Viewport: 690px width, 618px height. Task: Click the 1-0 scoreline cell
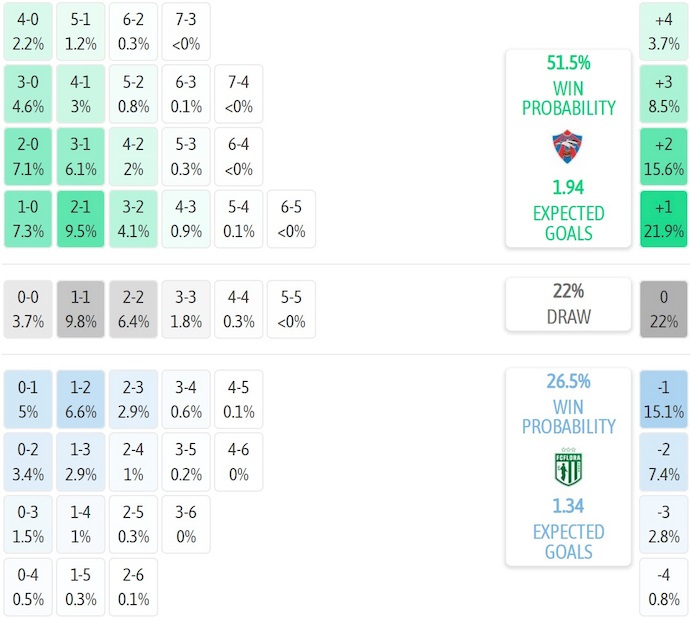pos(30,219)
